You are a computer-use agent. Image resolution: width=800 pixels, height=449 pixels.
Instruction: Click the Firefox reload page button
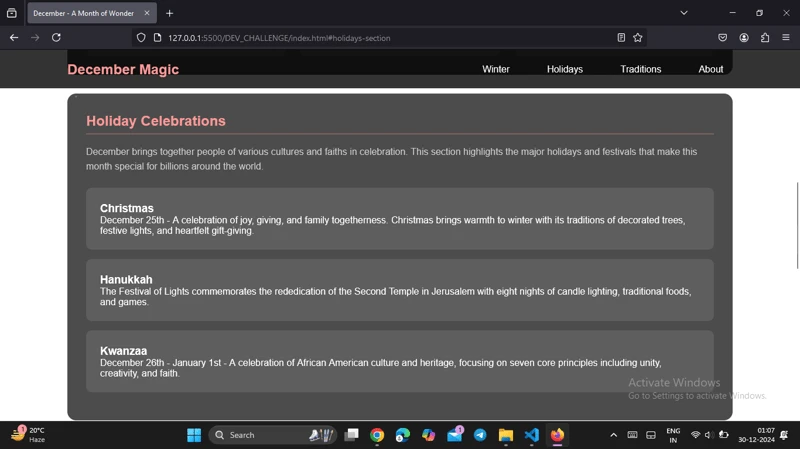pos(56,38)
